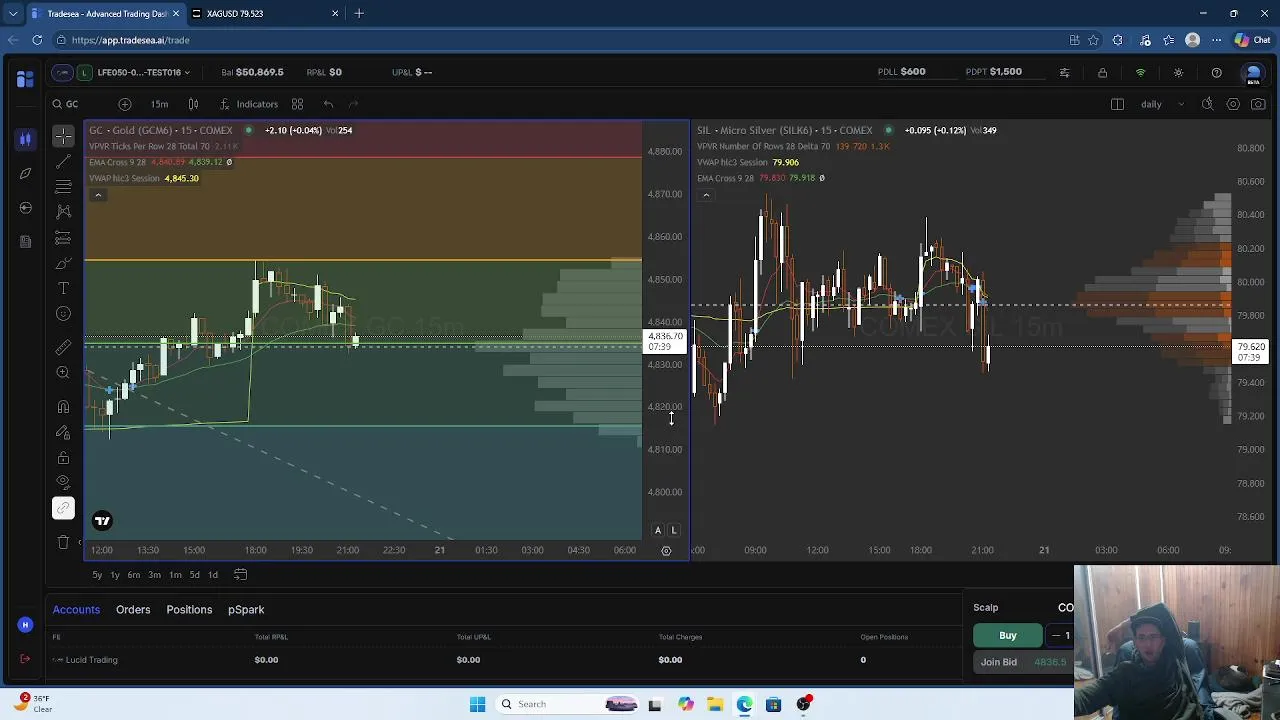Open candlestick chart style selector
1280x720 pixels.
[x=193, y=104]
